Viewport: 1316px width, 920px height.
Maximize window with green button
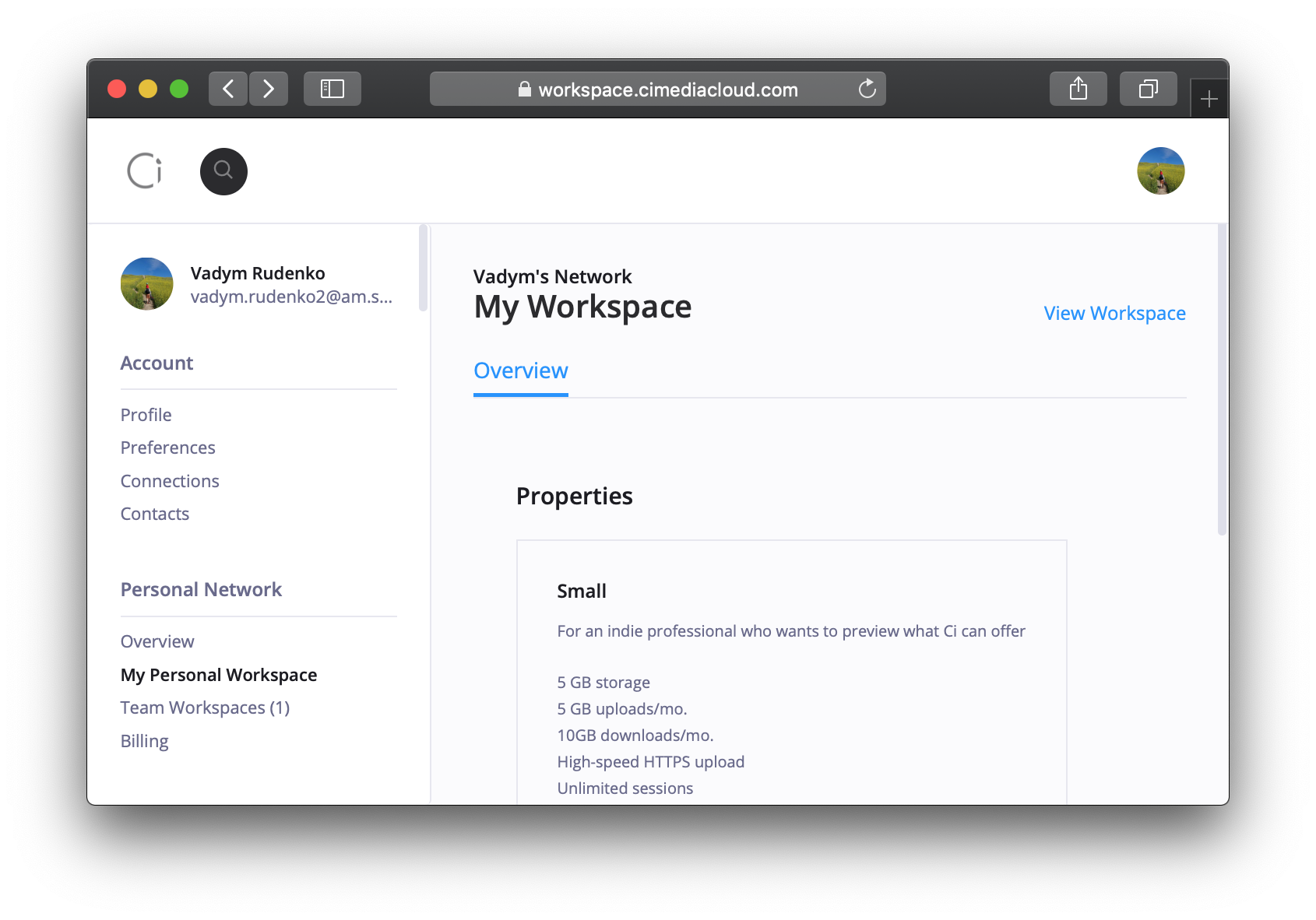(x=179, y=89)
